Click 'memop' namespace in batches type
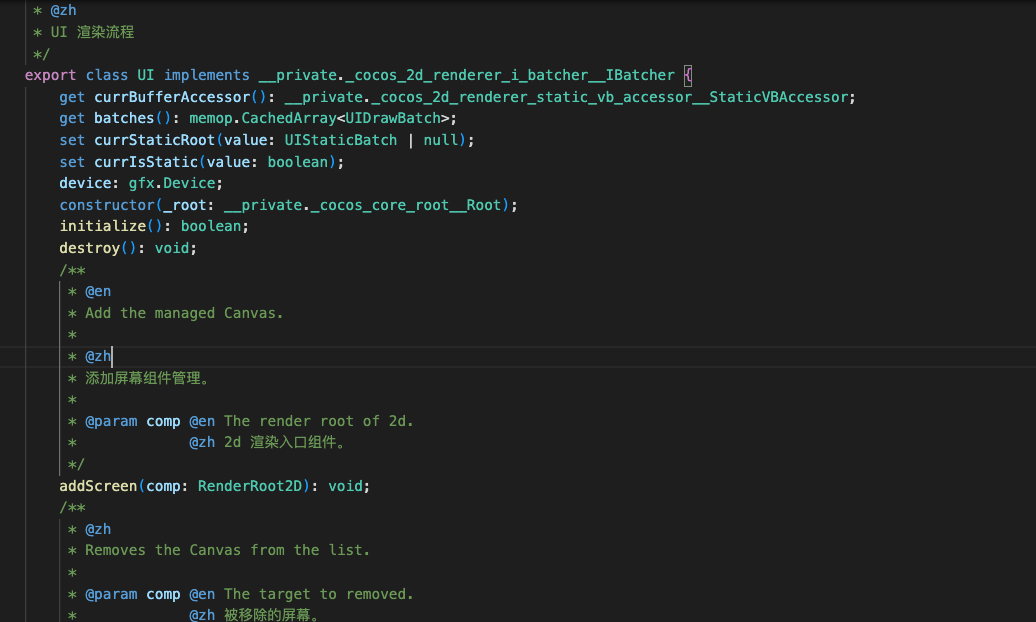Screen dimensions: 1036x622 click(x=210, y=118)
